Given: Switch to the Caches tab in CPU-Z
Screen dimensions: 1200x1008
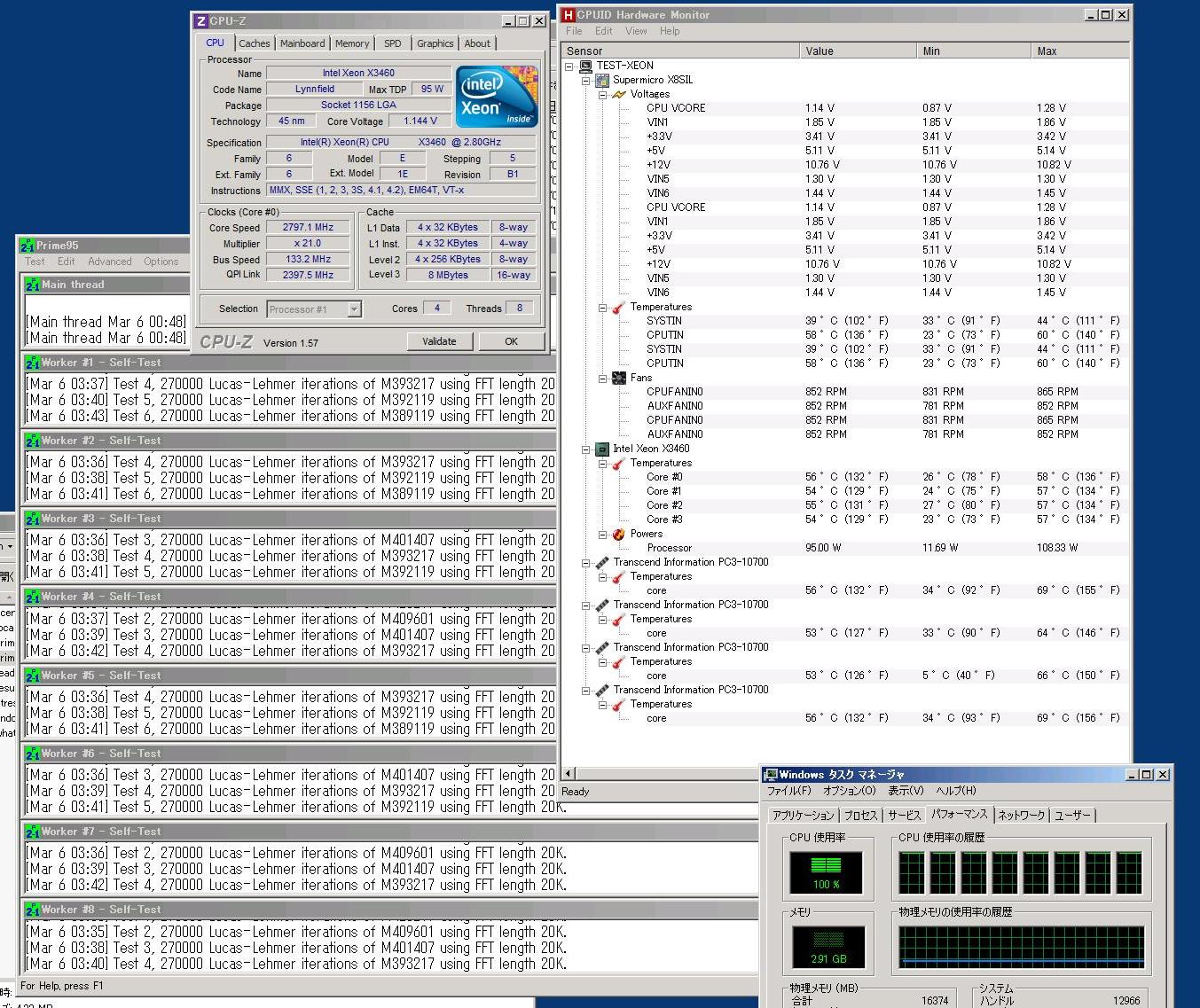Looking at the screenshot, I should coord(255,43).
